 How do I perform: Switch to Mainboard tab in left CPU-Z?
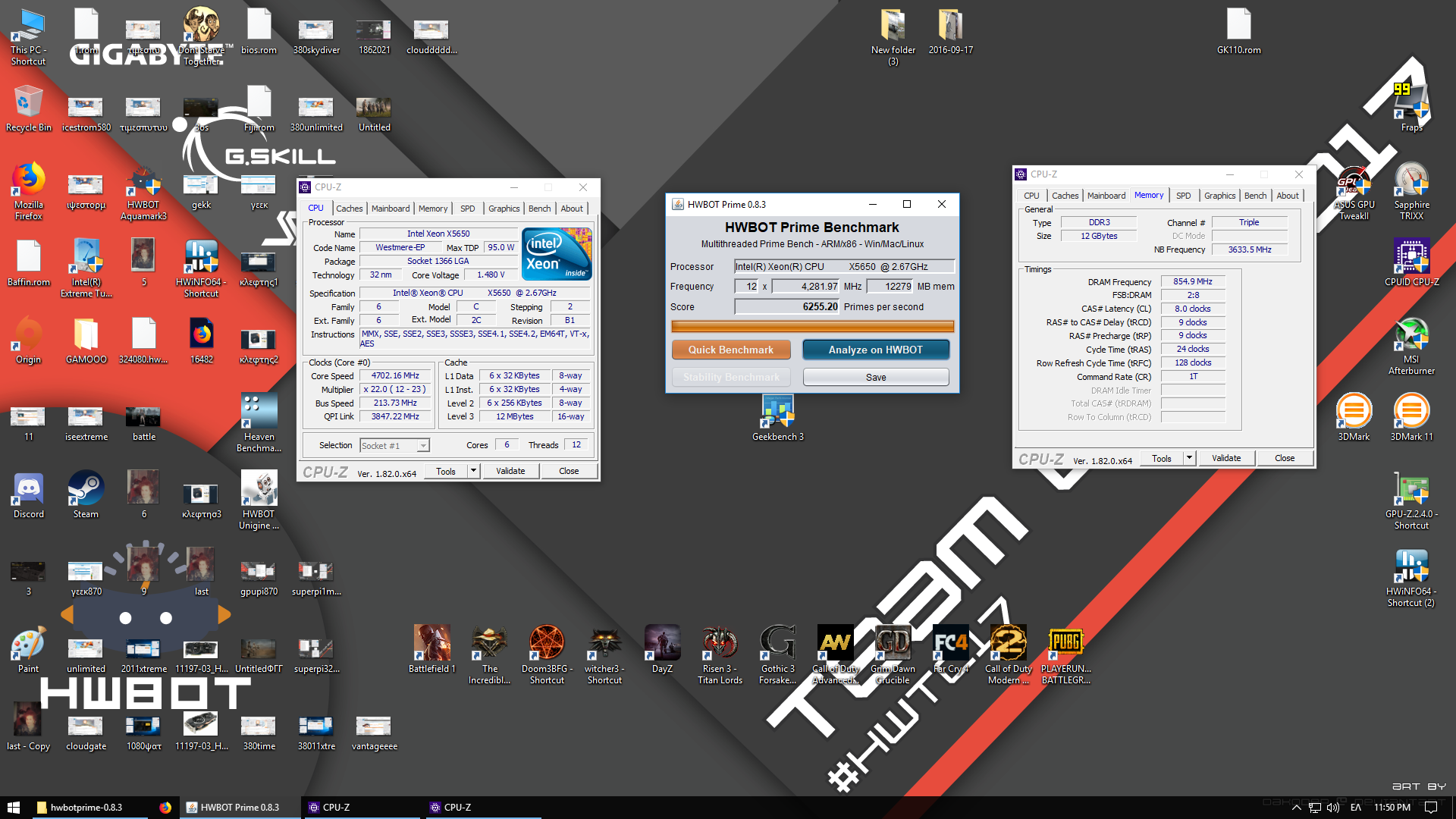391,209
